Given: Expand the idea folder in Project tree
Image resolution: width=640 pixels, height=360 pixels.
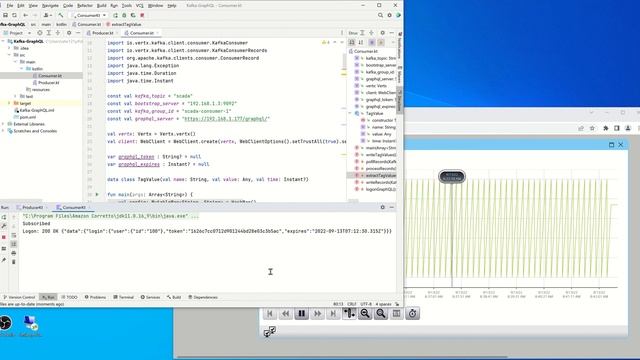Looking at the screenshot, I should click(x=9, y=48).
